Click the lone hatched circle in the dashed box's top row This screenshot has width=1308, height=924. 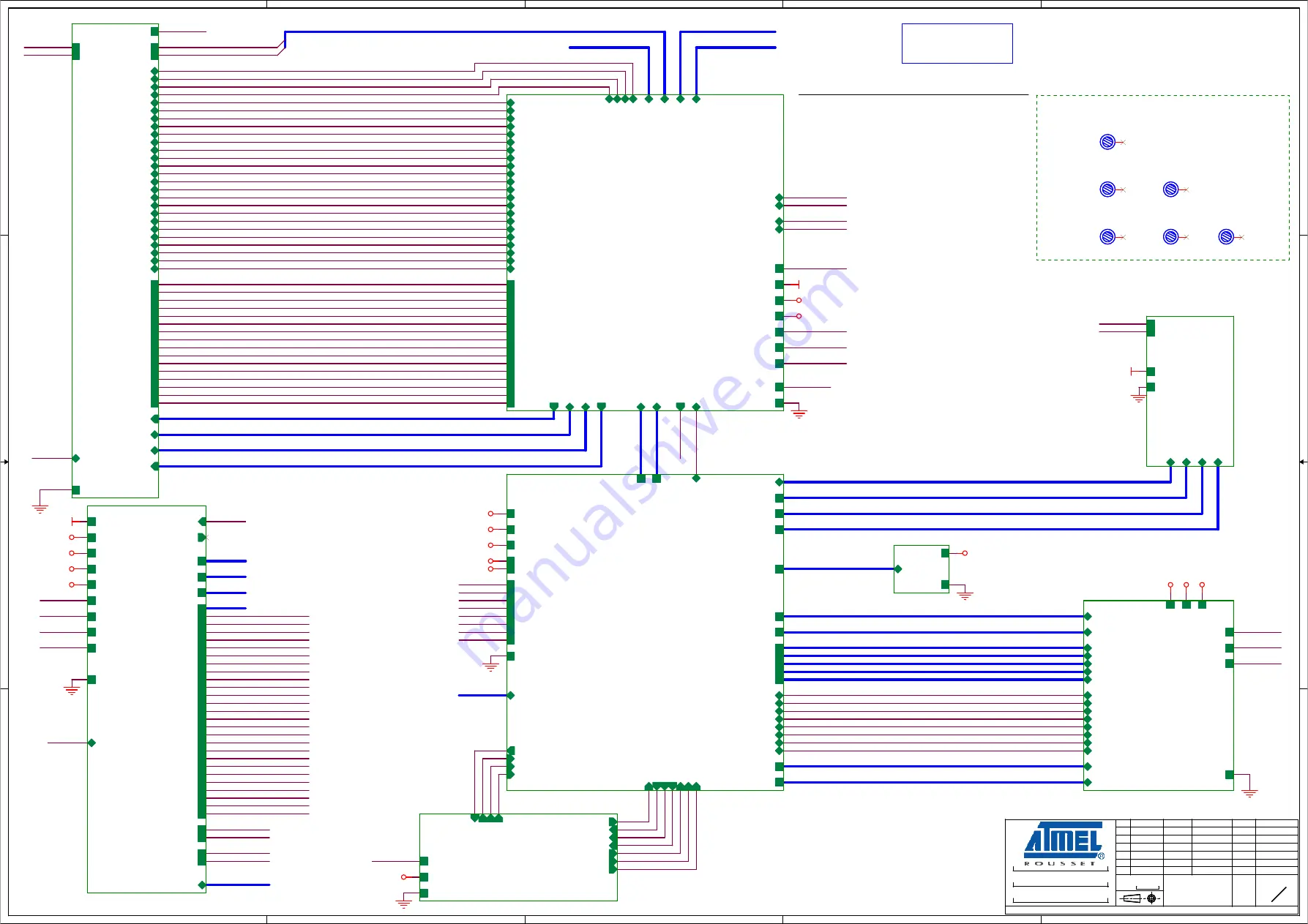[x=1107, y=142]
